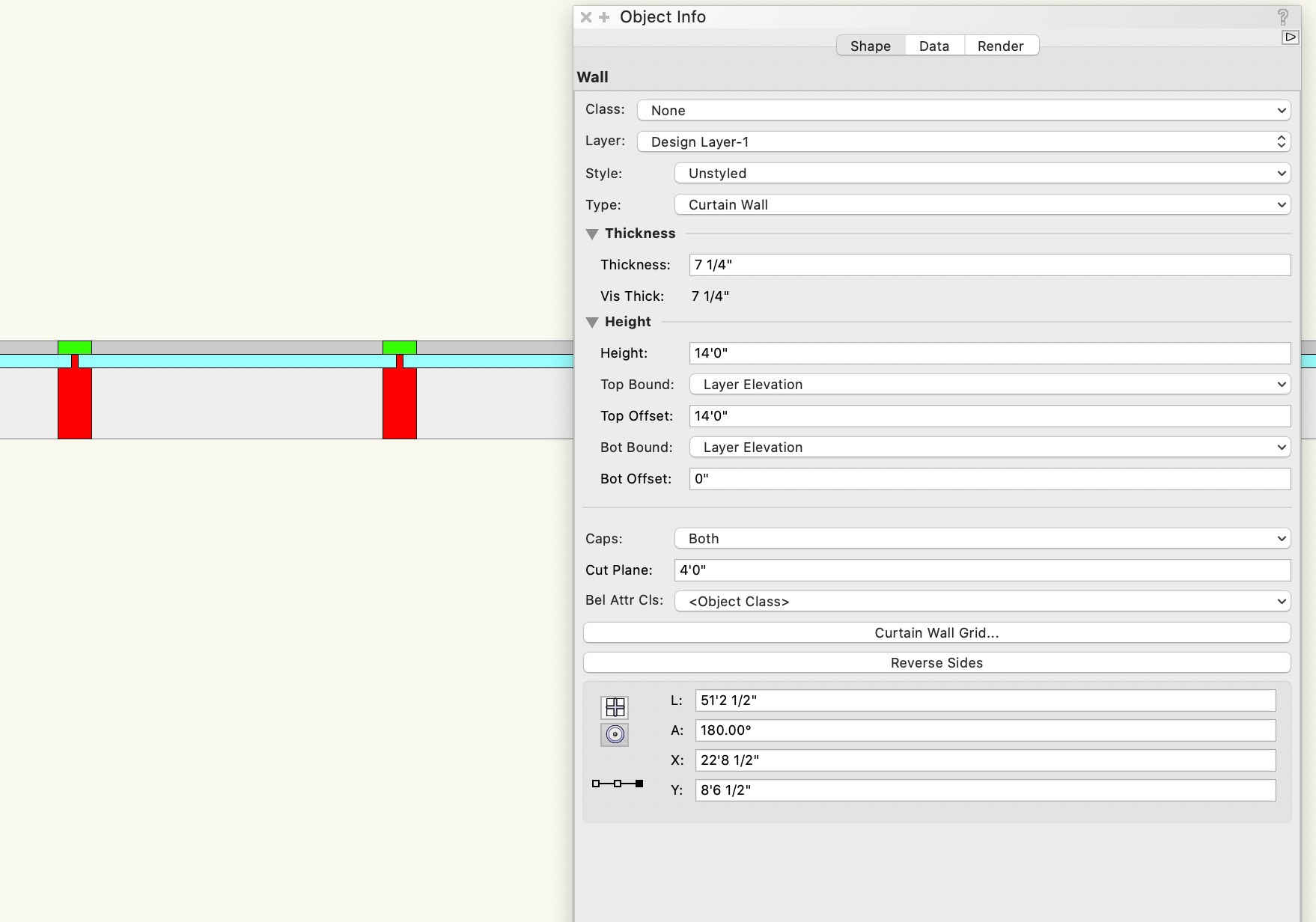Open the Type dropdown showing Curtain Wall

point(983,204)
